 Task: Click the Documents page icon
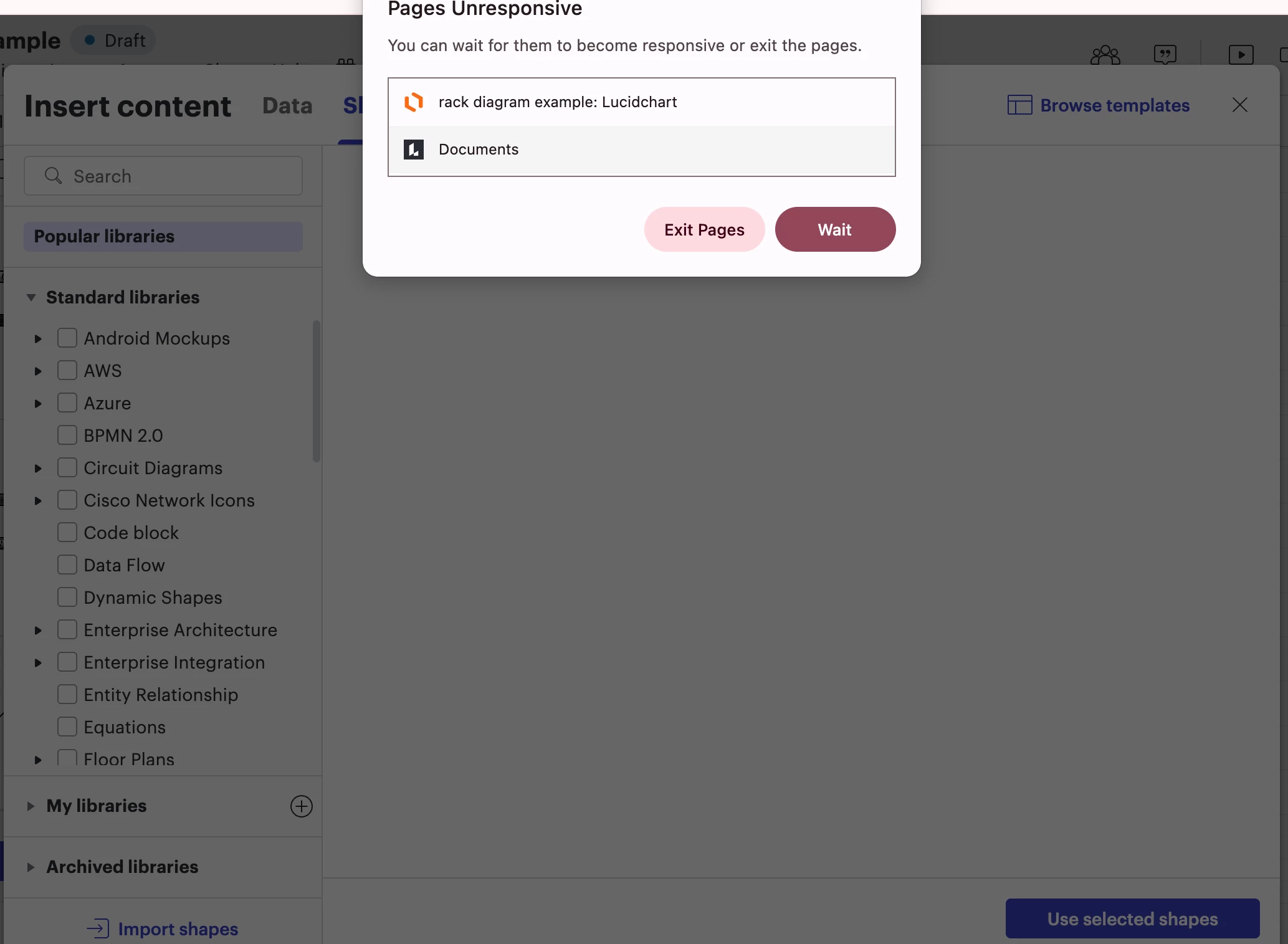point(414,150)
